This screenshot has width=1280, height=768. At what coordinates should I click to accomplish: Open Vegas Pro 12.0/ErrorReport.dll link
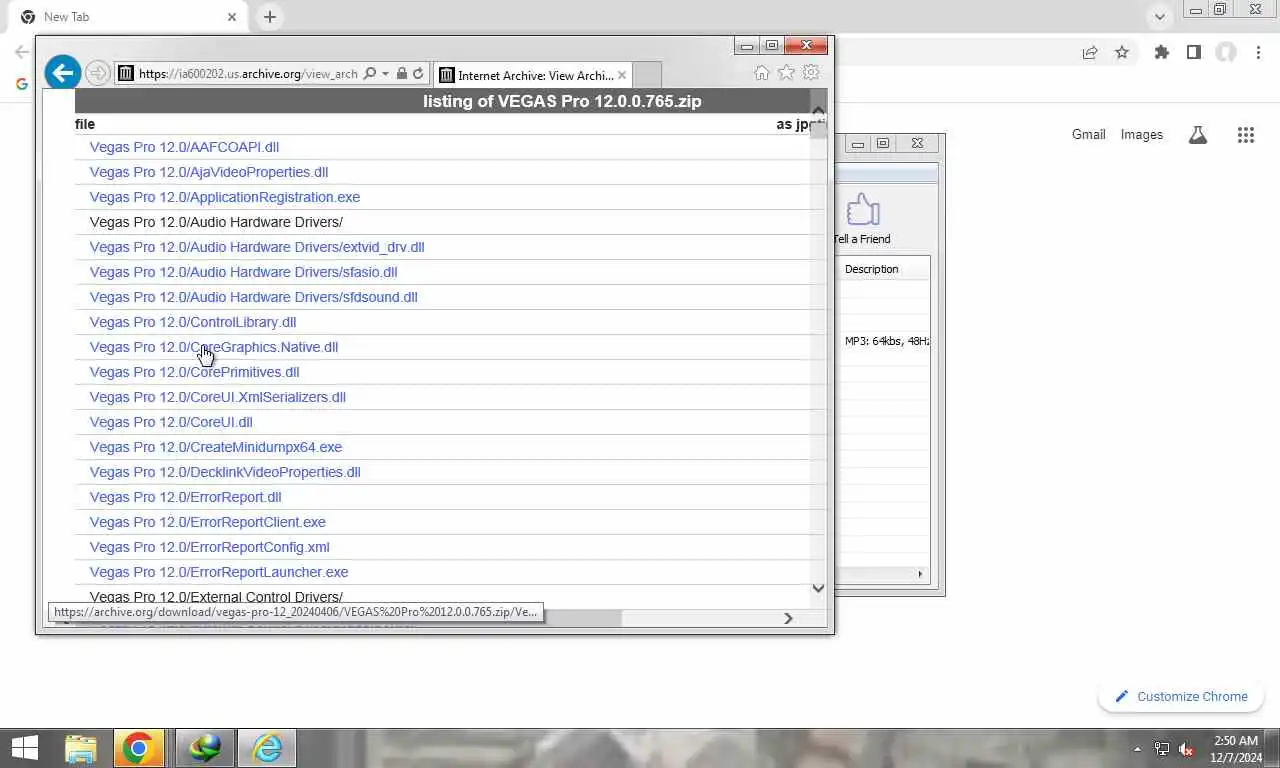186,497
